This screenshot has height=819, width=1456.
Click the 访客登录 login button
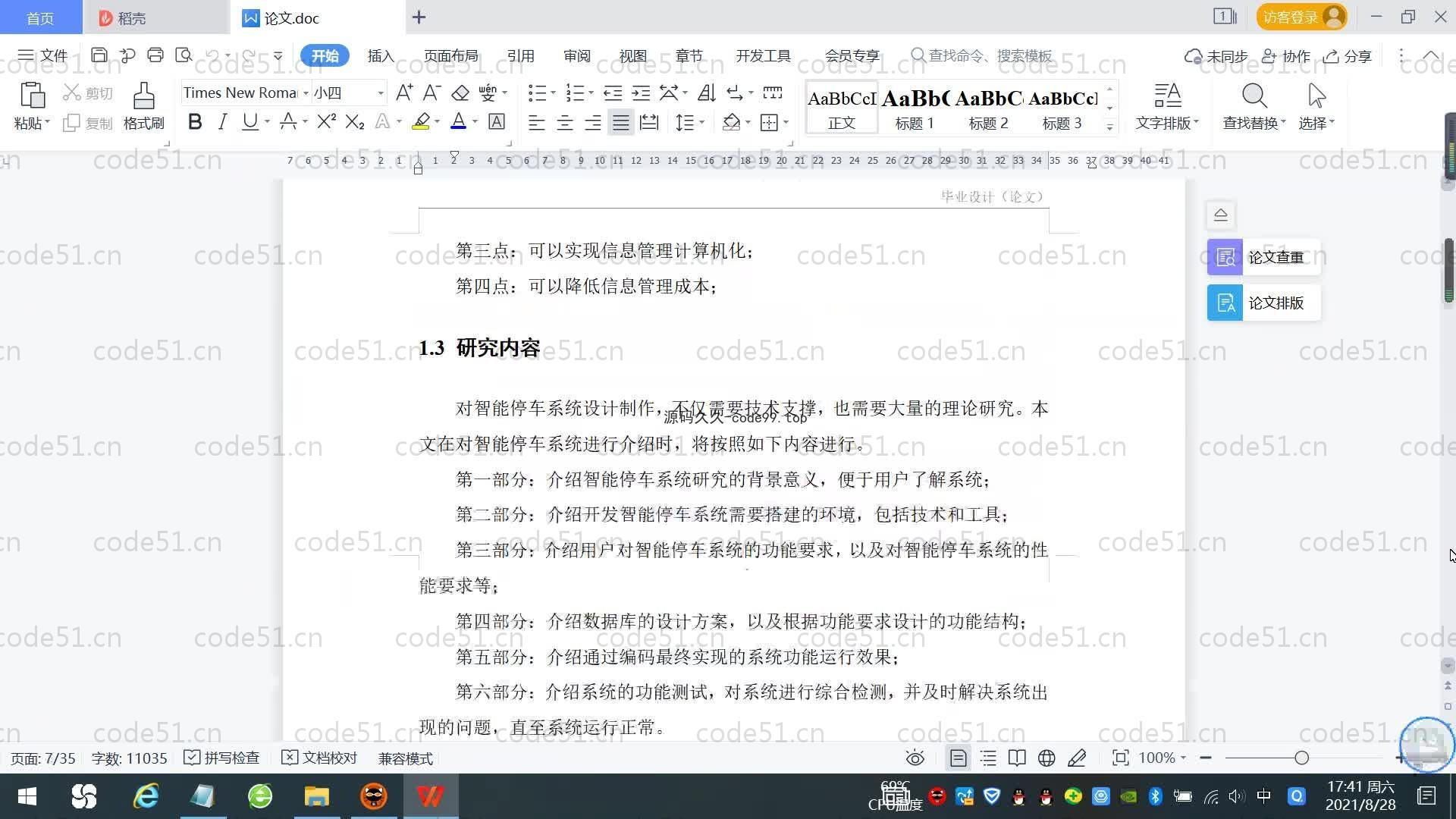[x=1301, y=17]
